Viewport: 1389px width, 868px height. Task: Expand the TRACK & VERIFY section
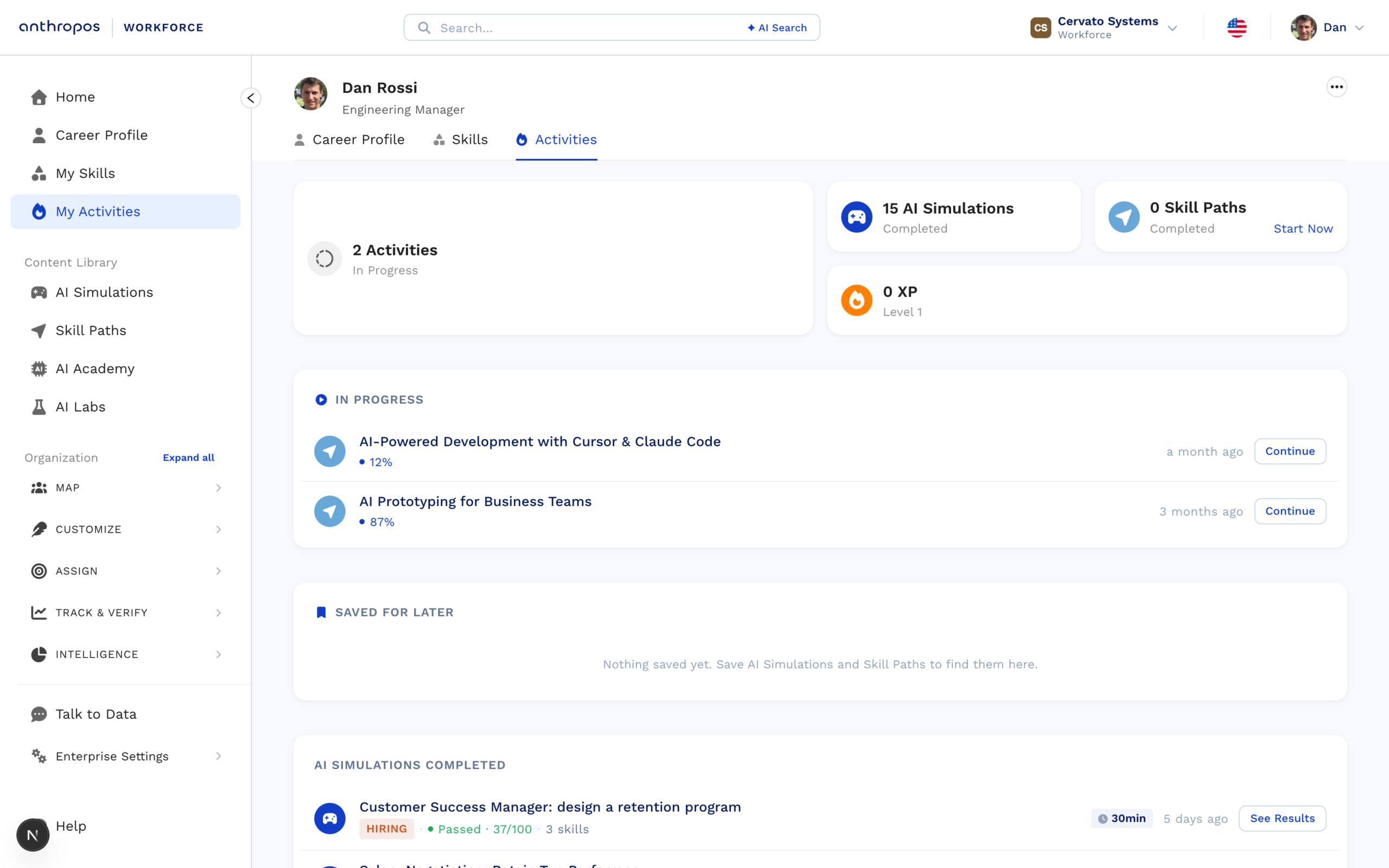pos(125,612)
